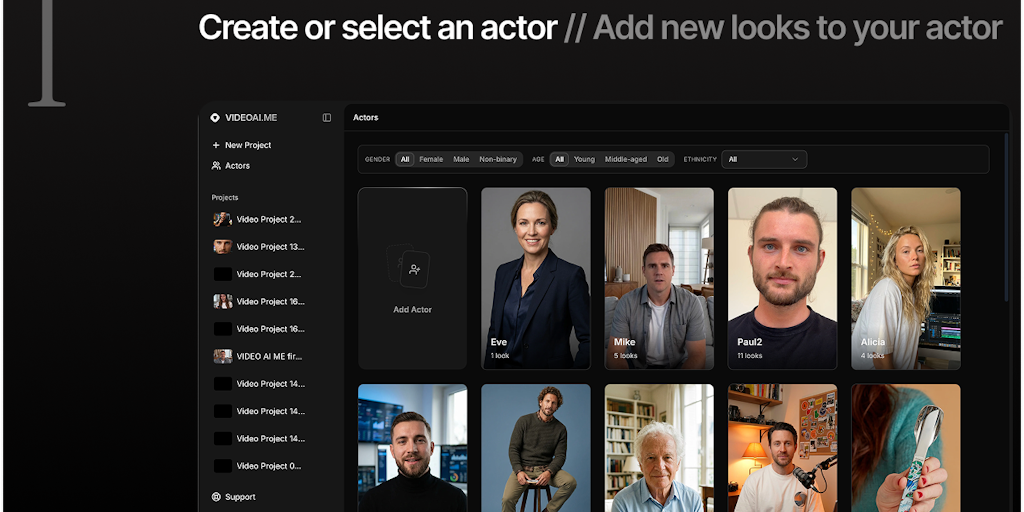Click the VIDEO AI ME project thumbnail icon
The width and height of the screenshot is (1024, 512).
[x=222, y=356]
